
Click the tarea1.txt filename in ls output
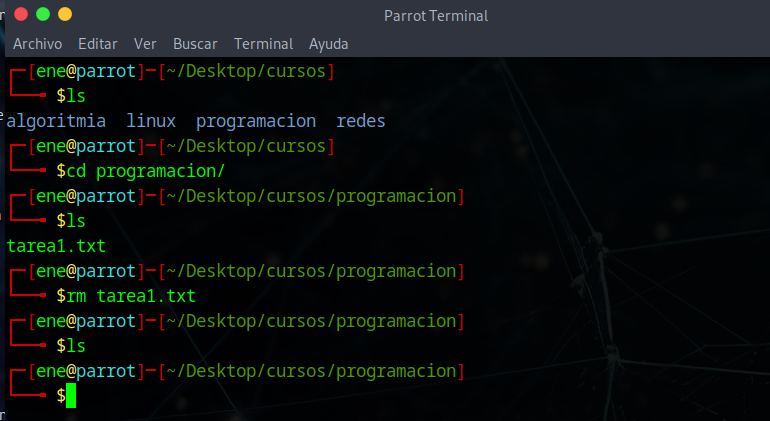point(56,246)
